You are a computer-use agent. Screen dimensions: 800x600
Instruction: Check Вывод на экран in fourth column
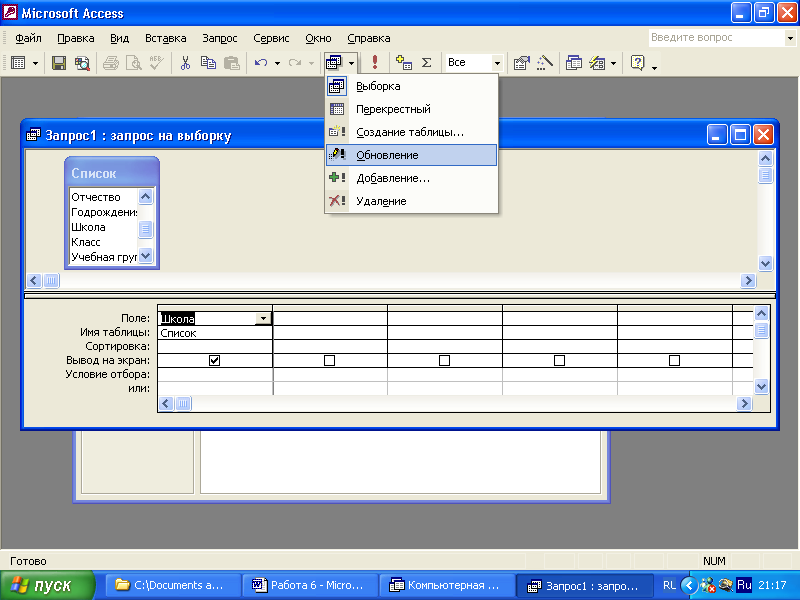coord(559,360)
